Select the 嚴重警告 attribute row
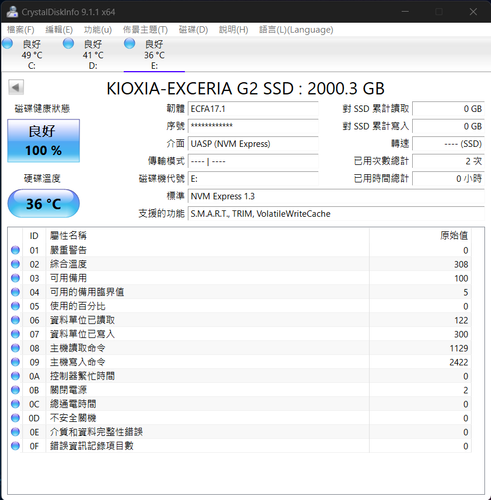Image resolution: width=491 pixels, height=500 pixels. tap(240, 250)
